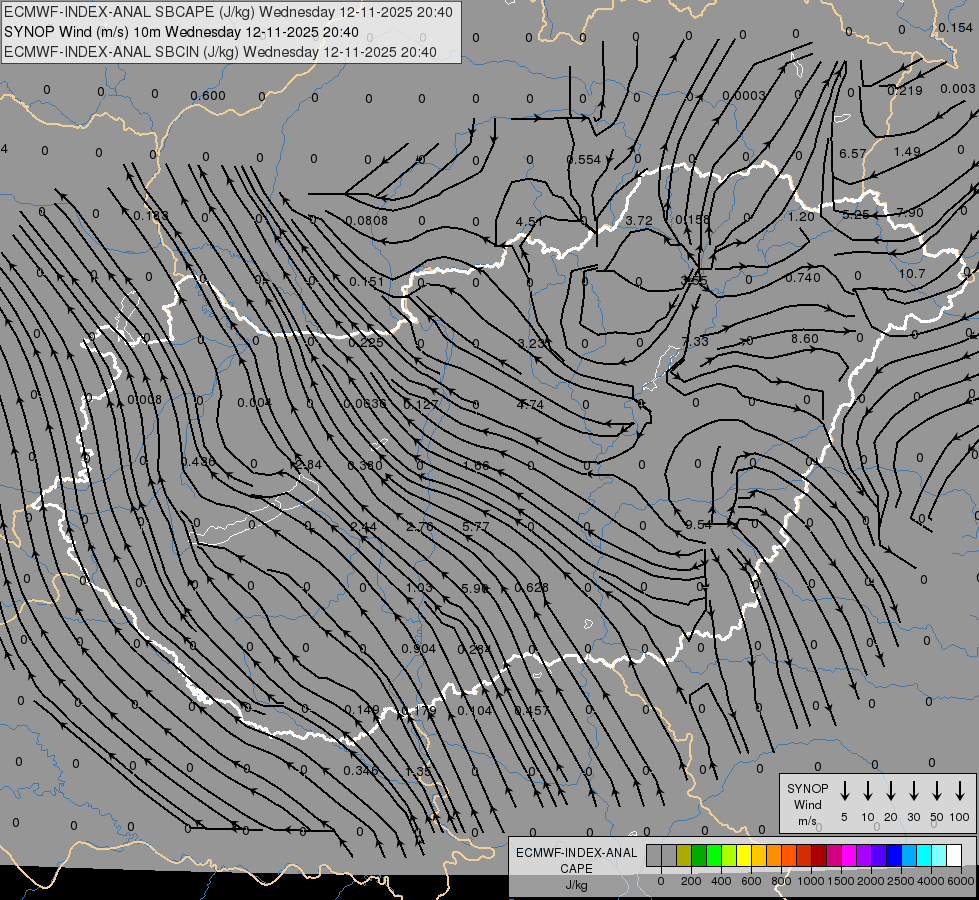Screen dimensions: 979x900
Task: Click the map value 8.60
Action: 805,339
